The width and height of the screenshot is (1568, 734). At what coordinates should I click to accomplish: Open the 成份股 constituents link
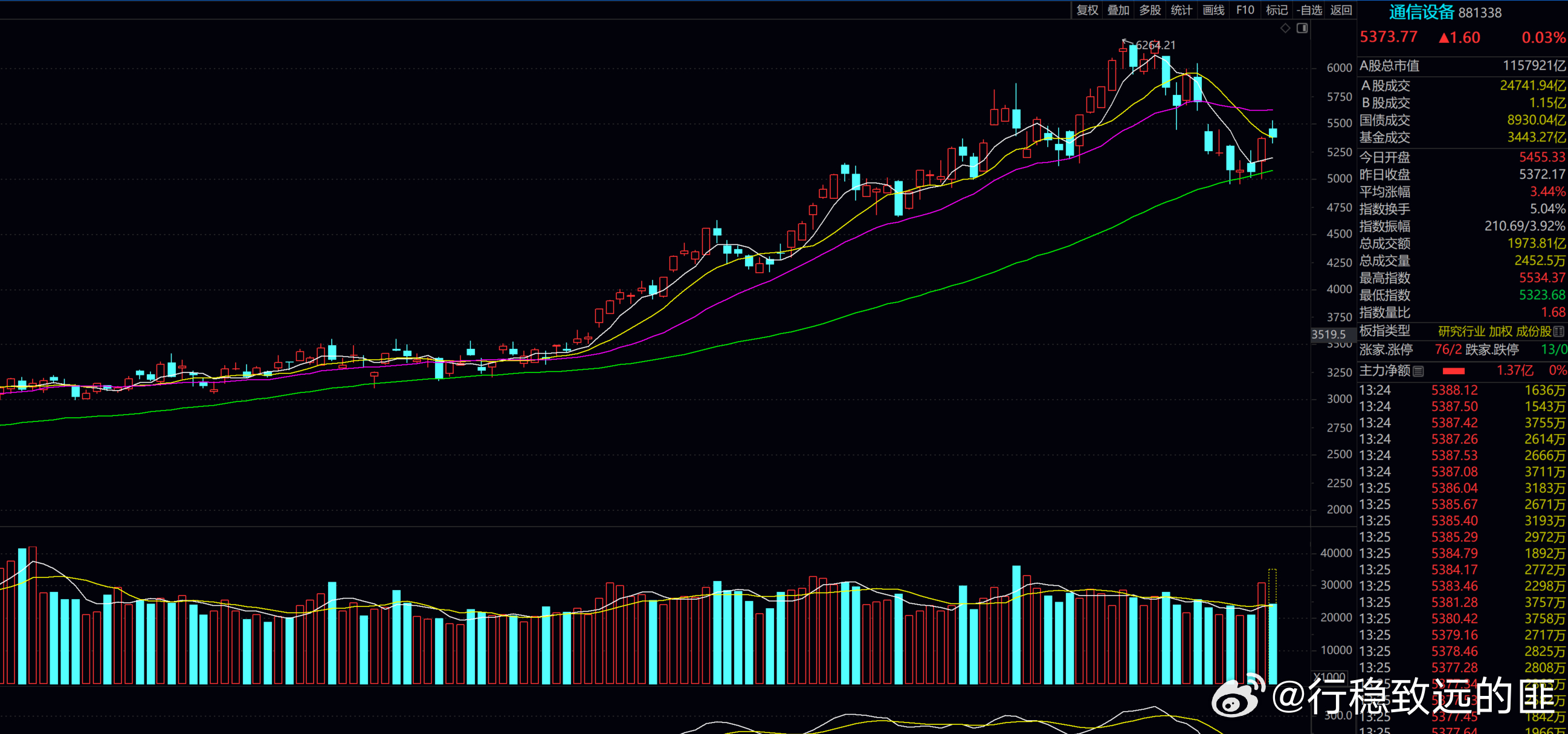tap(1534, 331)
